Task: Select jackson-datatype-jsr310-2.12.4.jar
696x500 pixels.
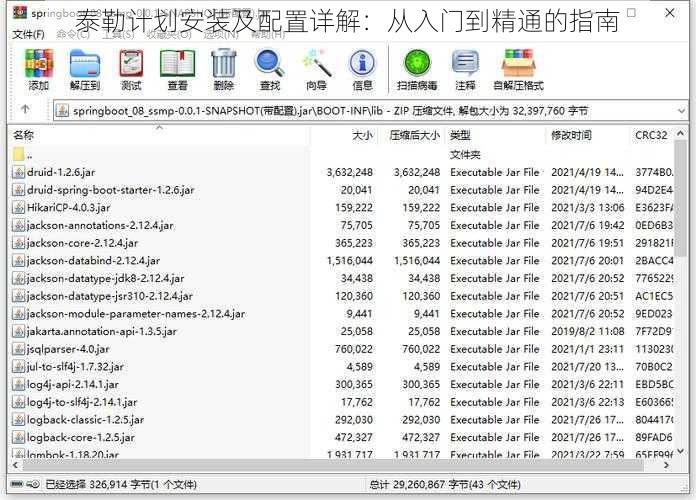Action: tap(110, 296)
